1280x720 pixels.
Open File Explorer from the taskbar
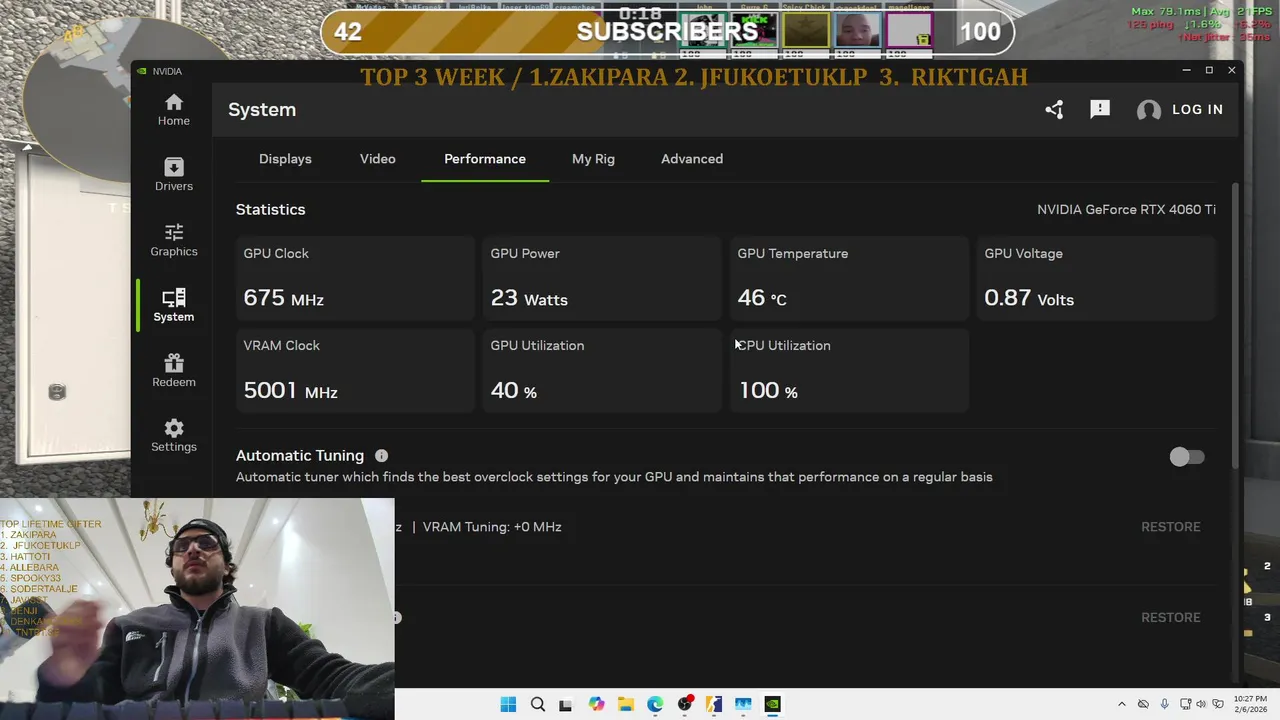click(x=625, y=704)
